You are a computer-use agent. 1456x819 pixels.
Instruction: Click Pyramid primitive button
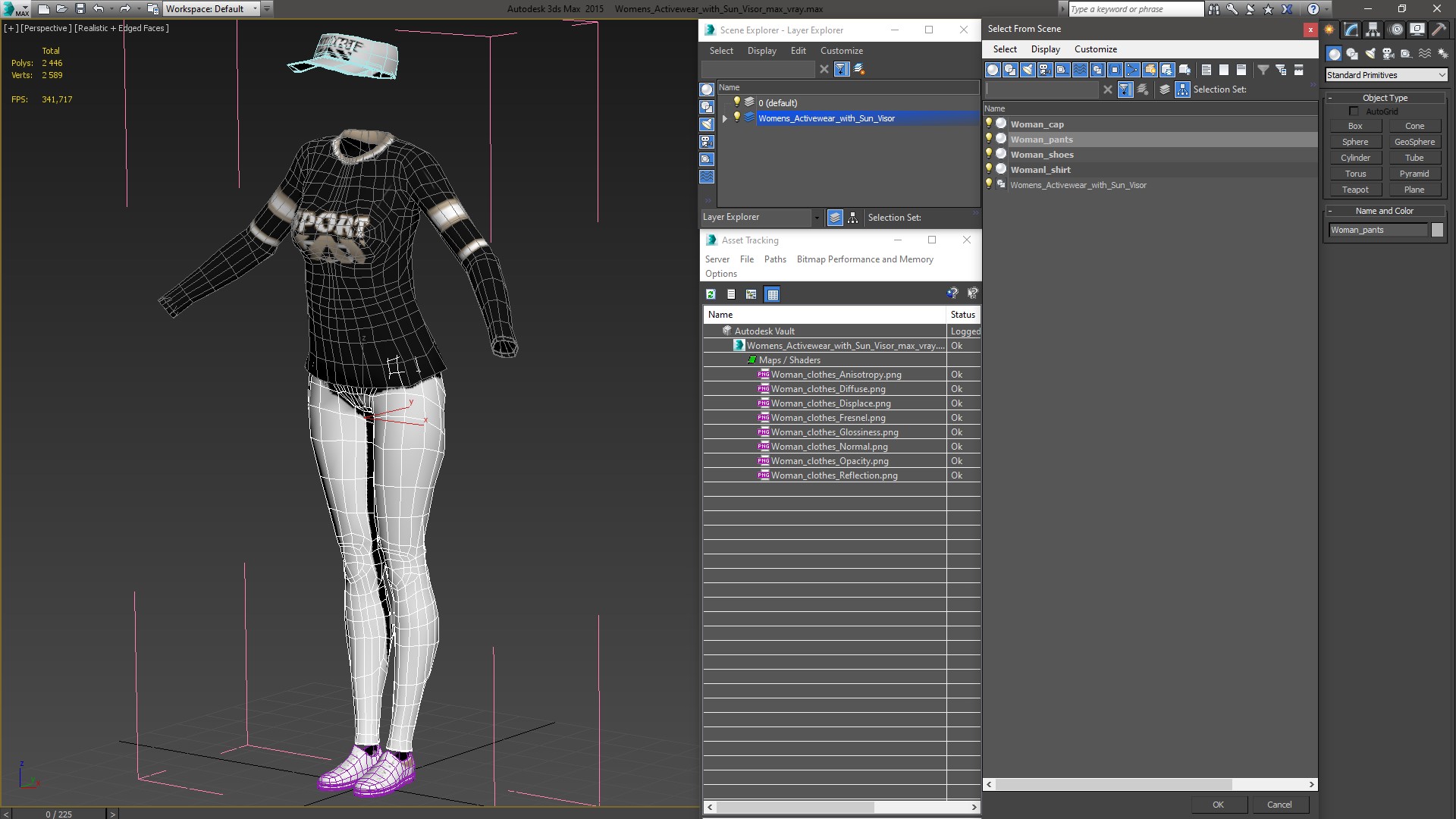click(1414, 174)
